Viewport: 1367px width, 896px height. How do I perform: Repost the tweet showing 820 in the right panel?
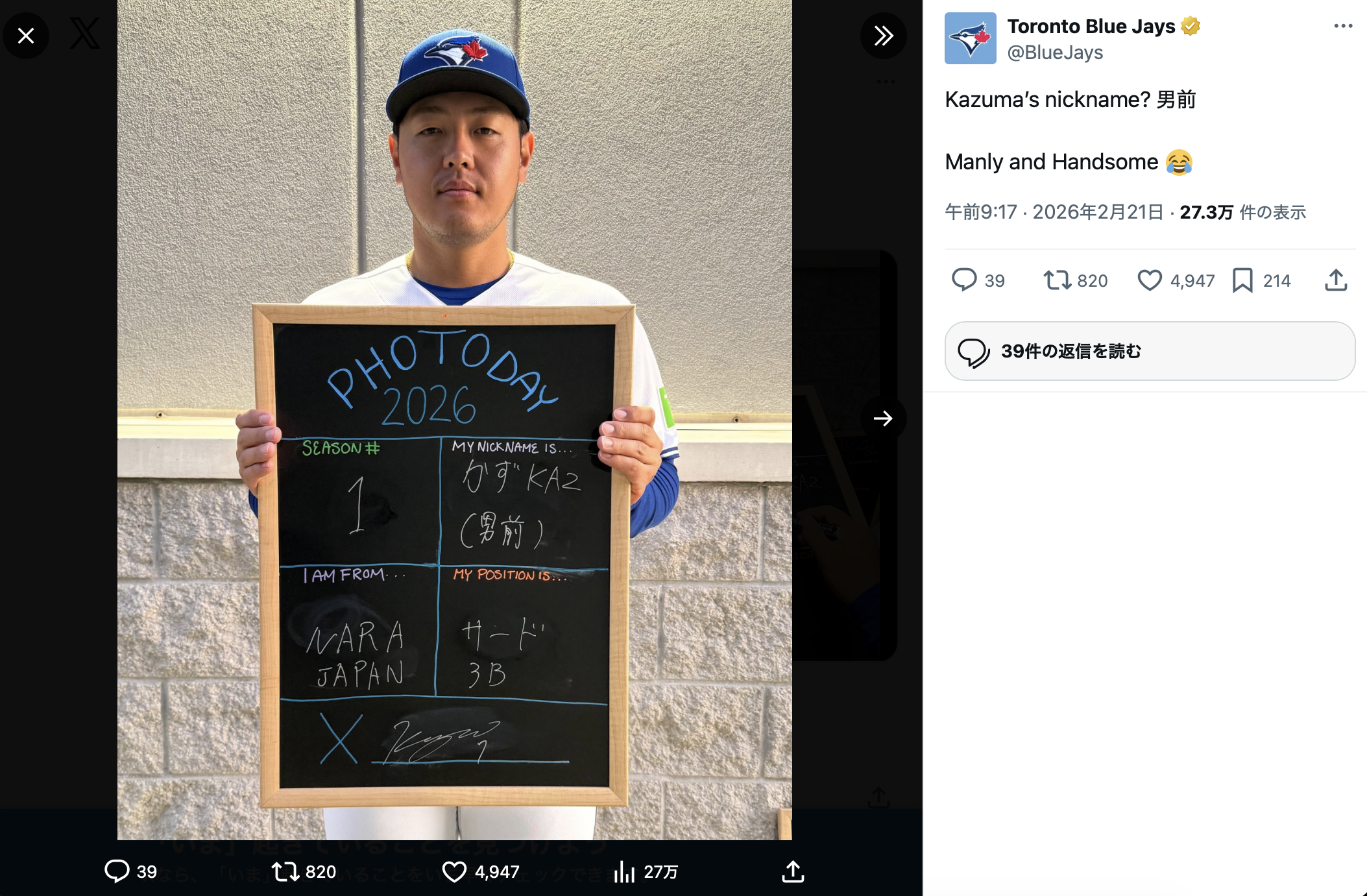[1058, 280]
